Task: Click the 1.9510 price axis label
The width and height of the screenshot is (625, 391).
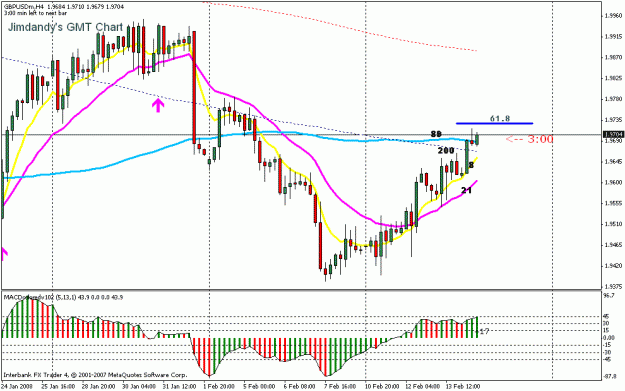Action: [x=614, y=224]
